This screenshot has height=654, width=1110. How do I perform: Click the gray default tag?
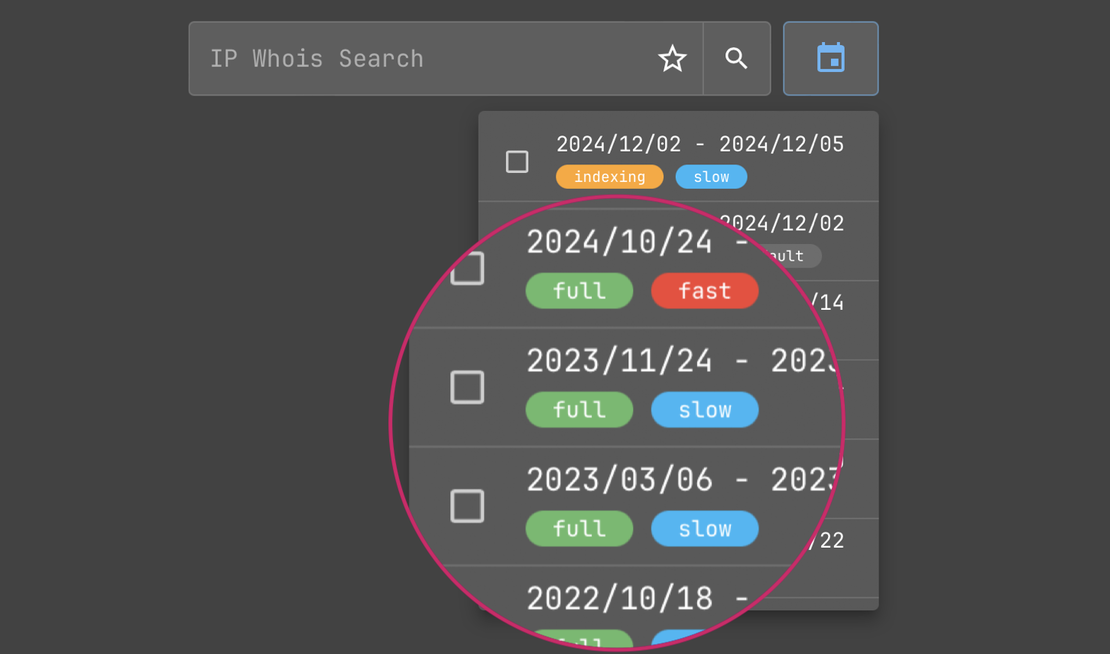pos(789,256)
